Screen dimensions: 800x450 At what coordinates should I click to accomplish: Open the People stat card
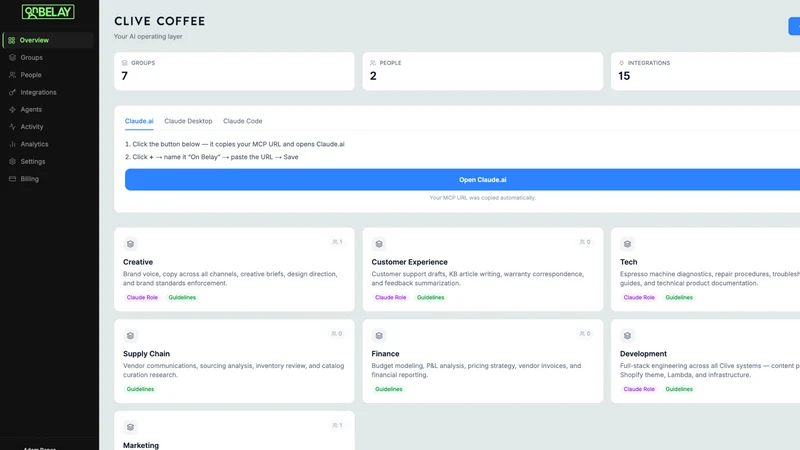[x=483, y=71]
